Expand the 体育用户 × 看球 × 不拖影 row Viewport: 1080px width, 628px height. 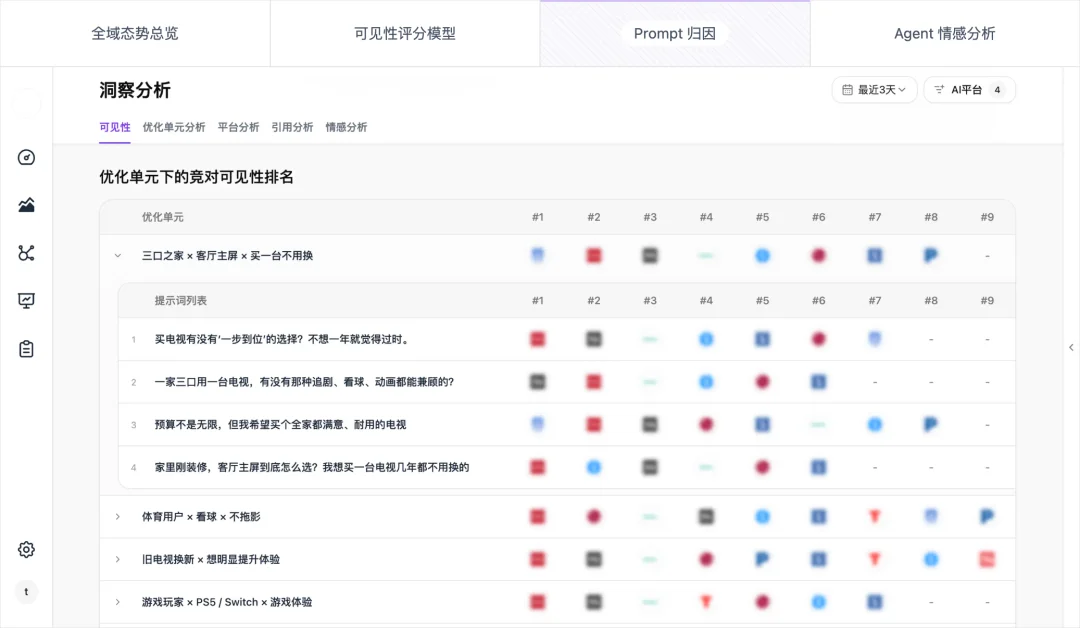coord(118,517)
